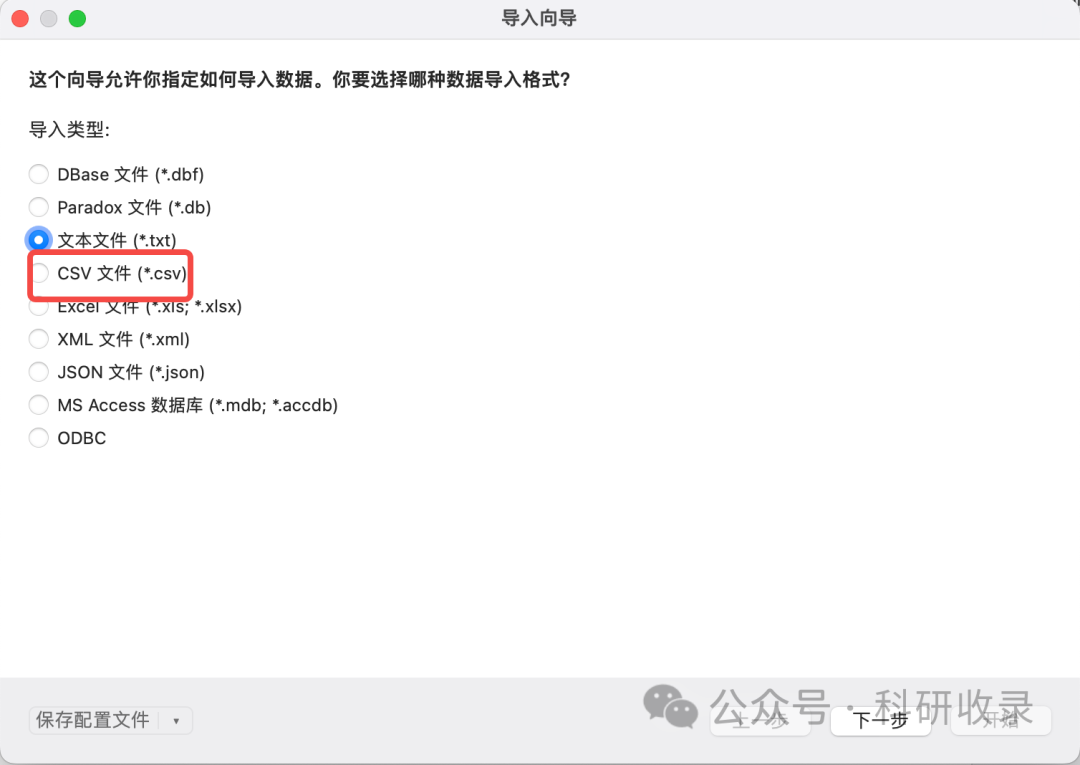Screen dimensions: 1080x765
Task: Select the ODBC radio button
Action: 39,438
